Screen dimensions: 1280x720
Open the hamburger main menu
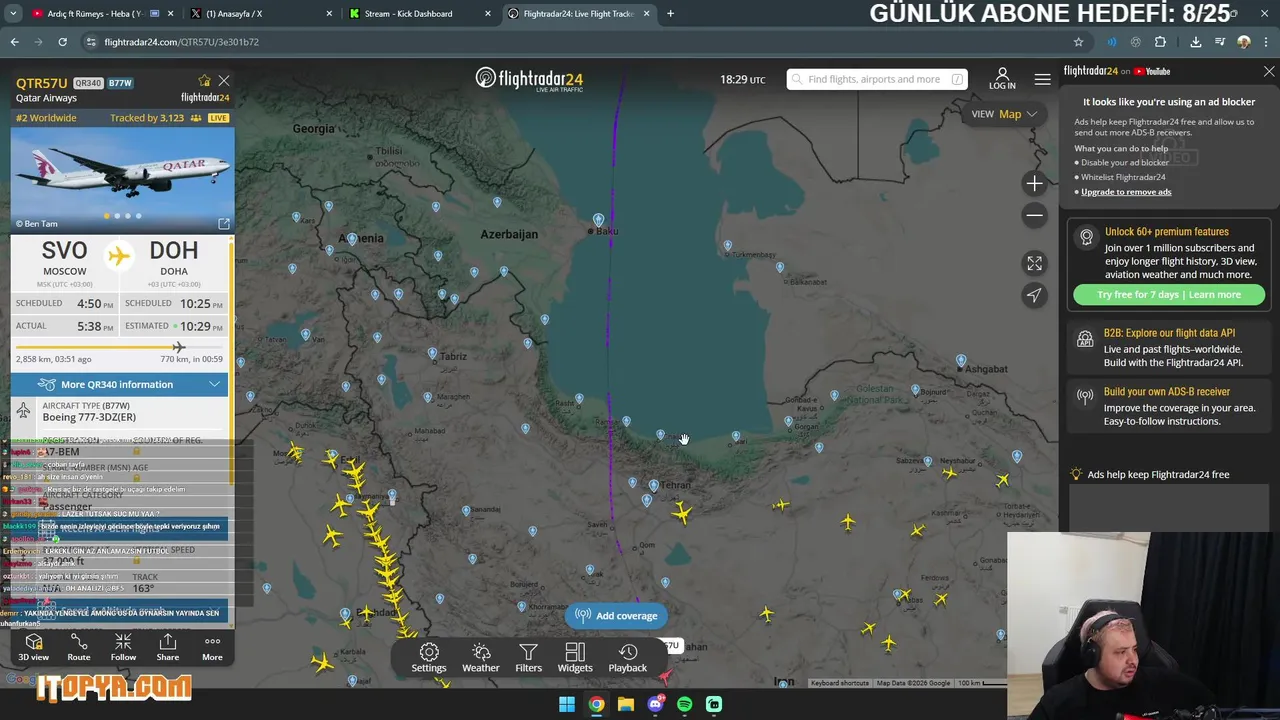pyautogui.click(x=1042, y=79)
